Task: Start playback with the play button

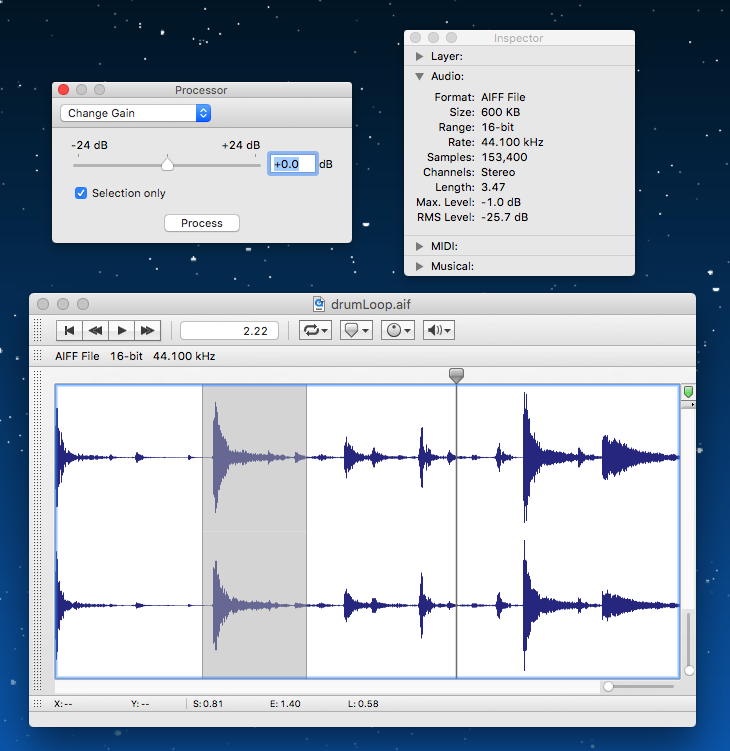Action: coord(122,330)
